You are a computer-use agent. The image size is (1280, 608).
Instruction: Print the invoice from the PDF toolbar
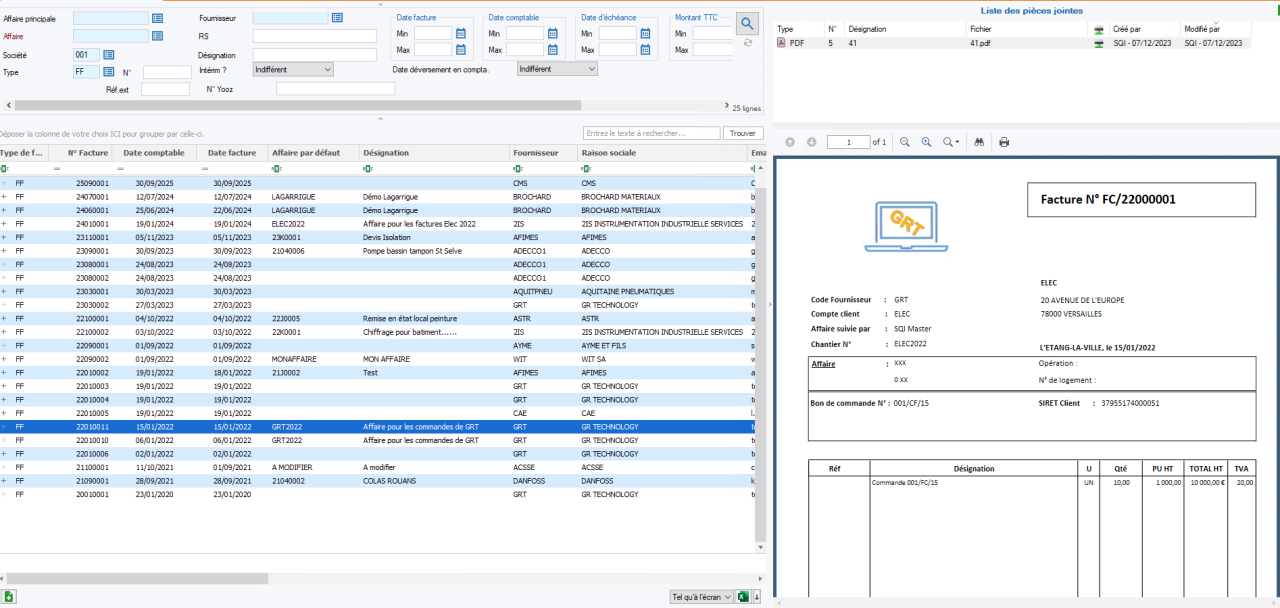(x=1004, y=142)
